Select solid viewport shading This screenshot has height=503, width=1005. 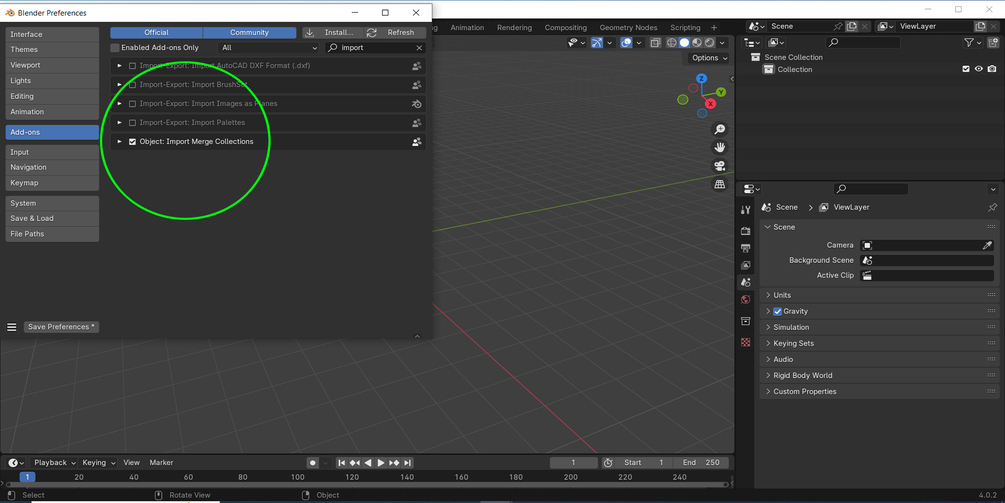pyautogui.click(x=685, y=42)
